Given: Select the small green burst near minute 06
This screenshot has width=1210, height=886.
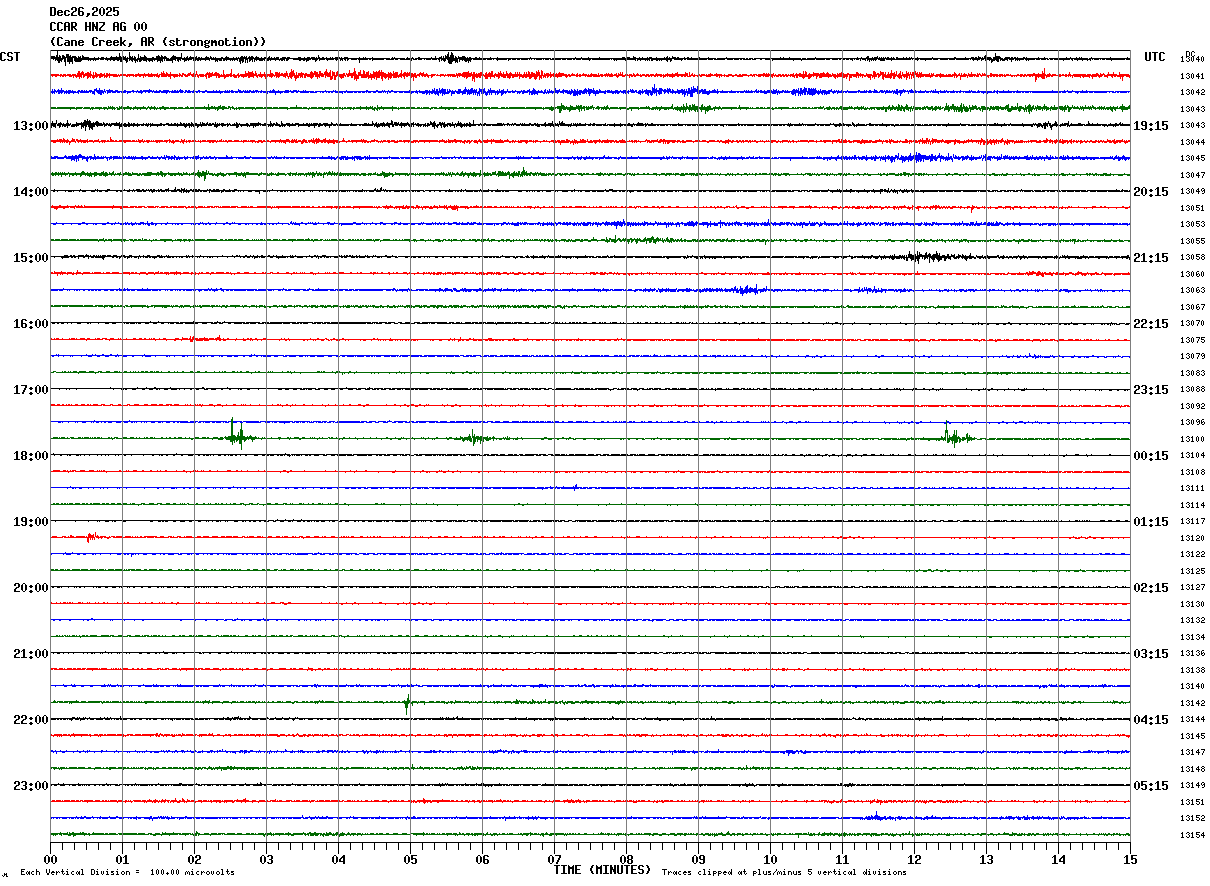Looking at the screenshot, I should (x=473, y=438).
